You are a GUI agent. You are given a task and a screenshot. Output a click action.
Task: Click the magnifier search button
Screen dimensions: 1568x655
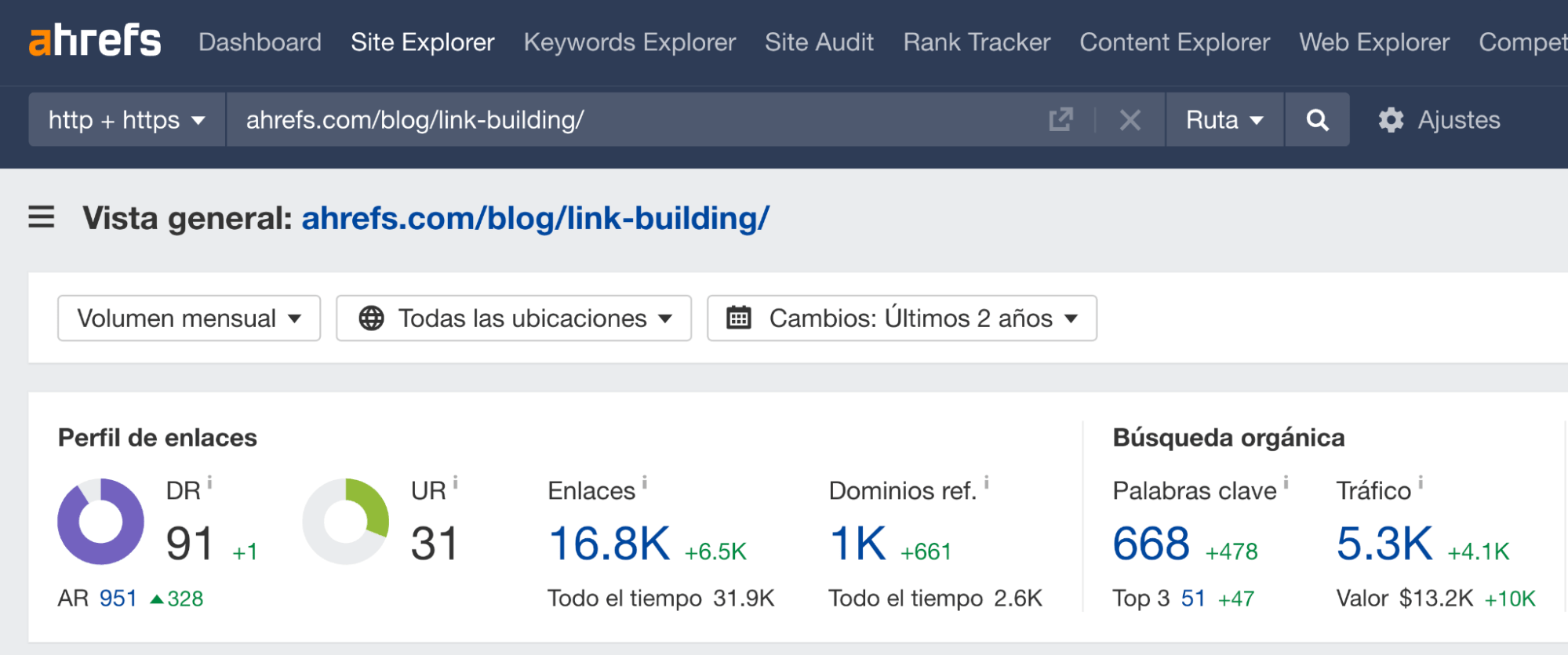(1317, 119)
